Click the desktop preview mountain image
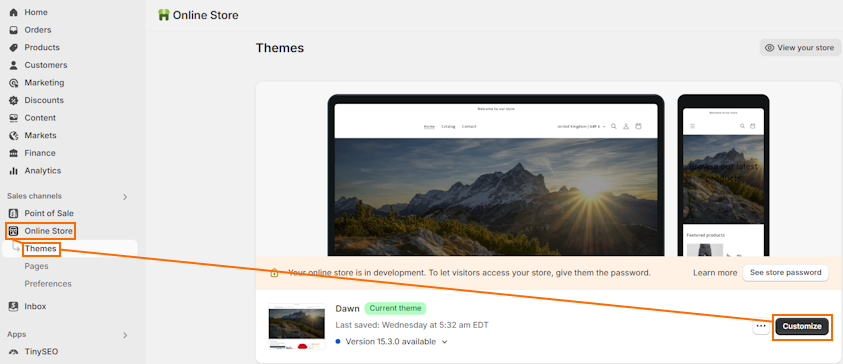 [x=496, y=197]
